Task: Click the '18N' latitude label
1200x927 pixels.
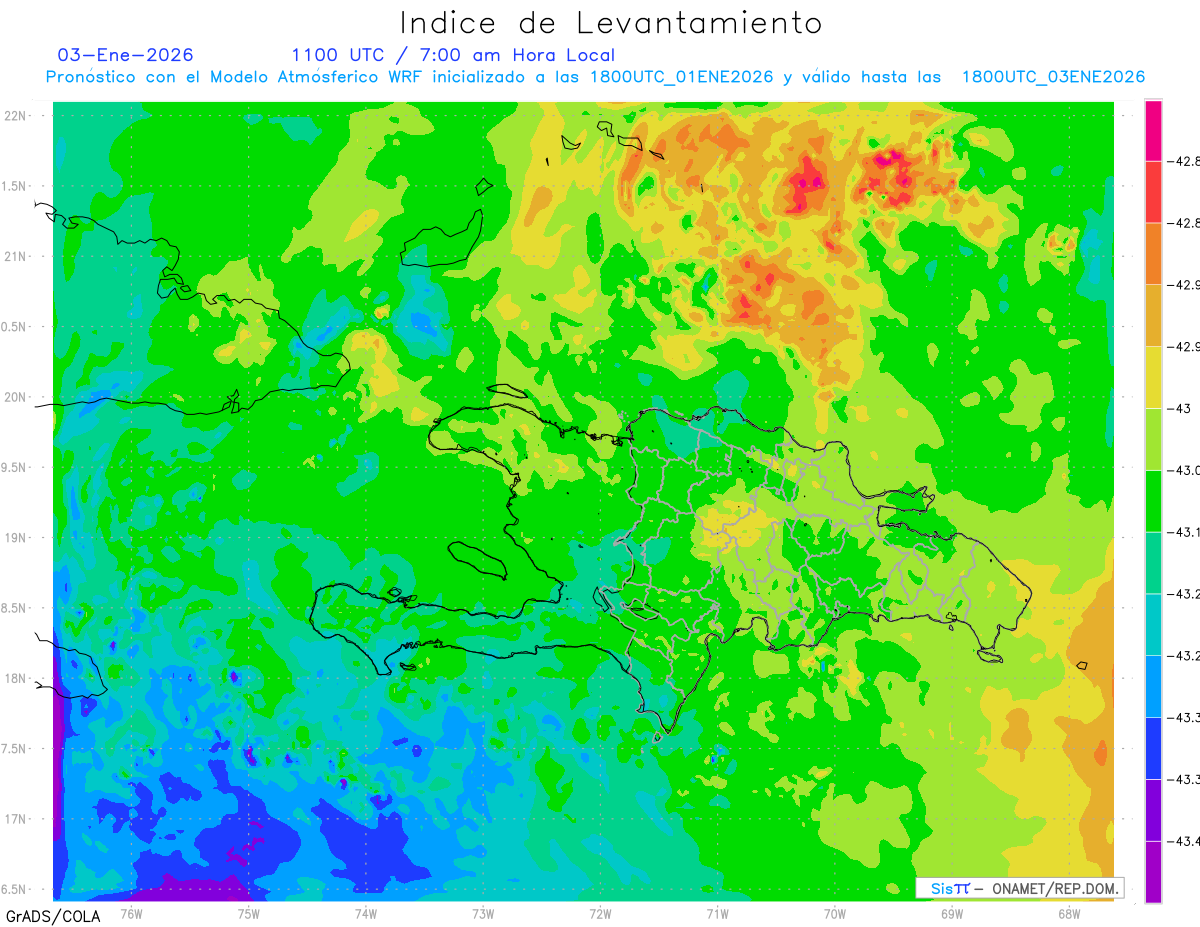Action: tap(15, 678)
